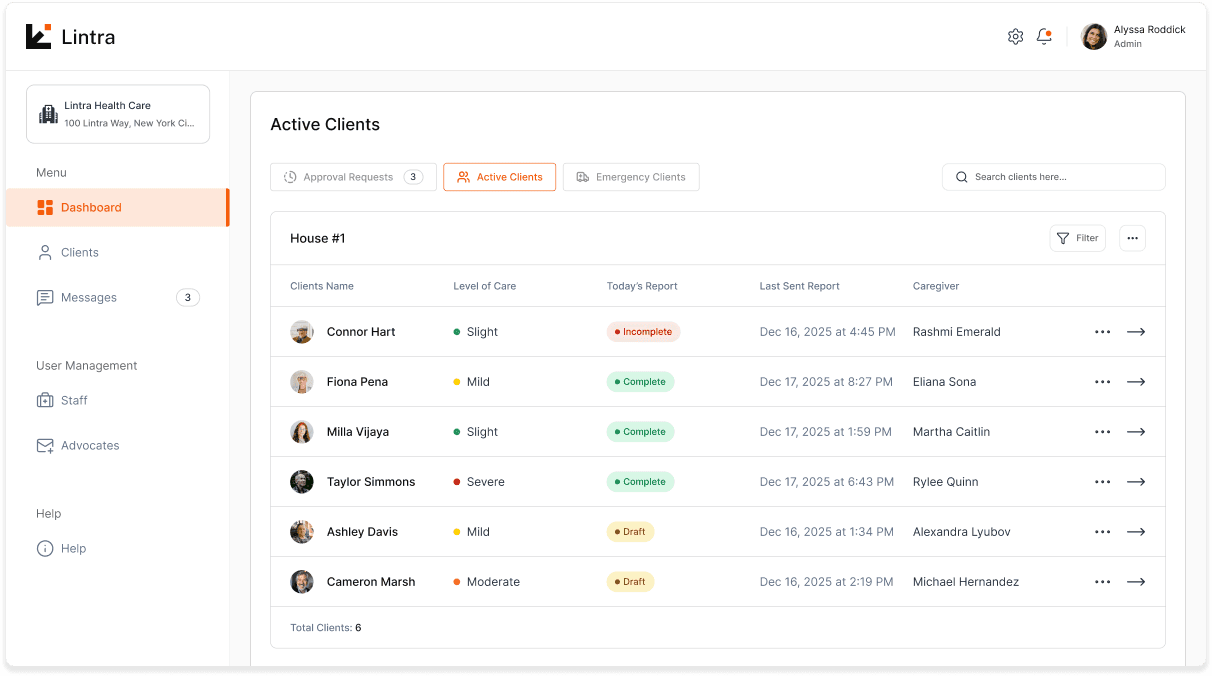This screenshot has height=676, width=1212.
Task: Open the settings gear icon
Action: tap(1015, 36)
